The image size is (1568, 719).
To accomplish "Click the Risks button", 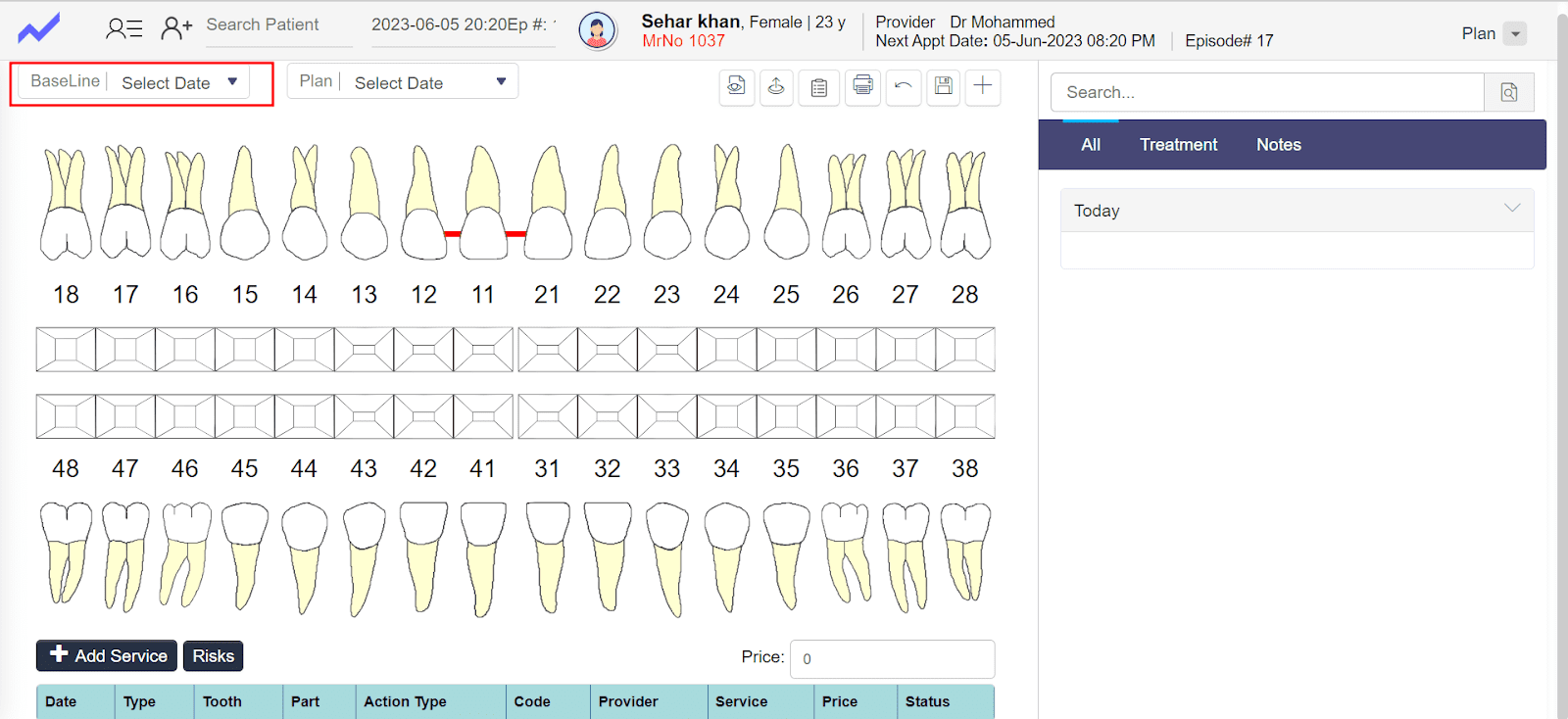I will click(213, 655).
